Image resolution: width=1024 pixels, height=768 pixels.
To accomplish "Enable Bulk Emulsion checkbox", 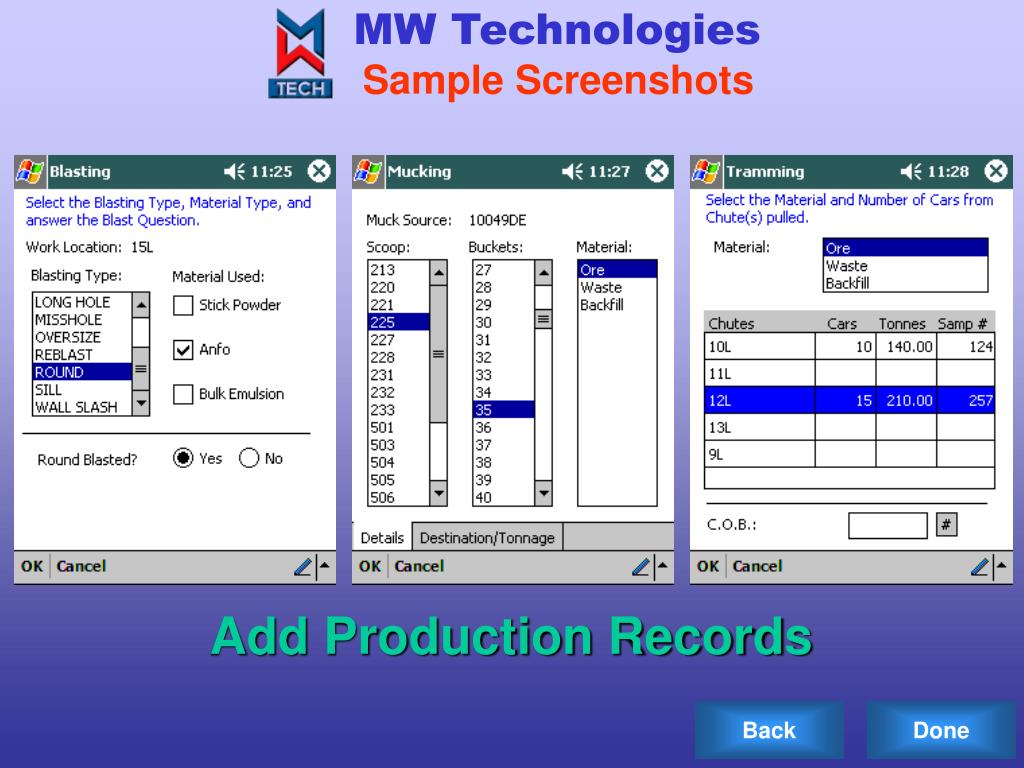I will pyautogui.click(x=184, y=394).
